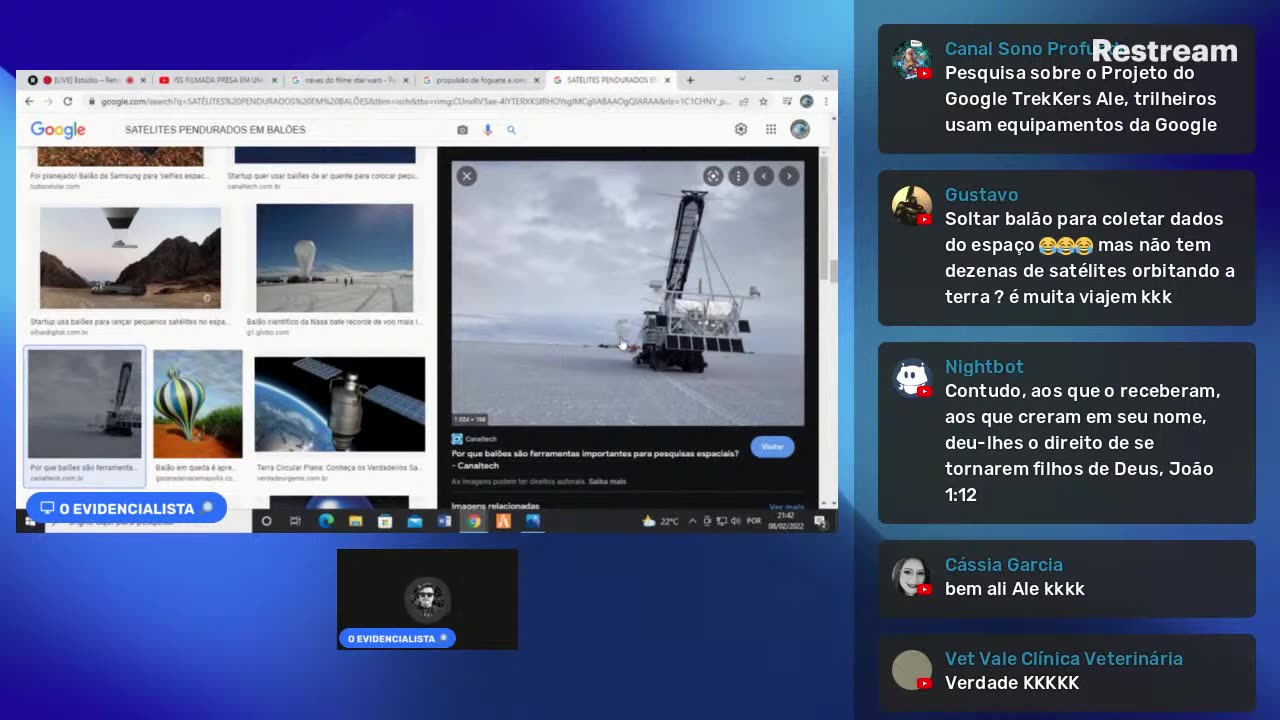1280x720 pixels.
Task: Launch Microsoft Edge from taskbar
Action: tap(325, 521)
